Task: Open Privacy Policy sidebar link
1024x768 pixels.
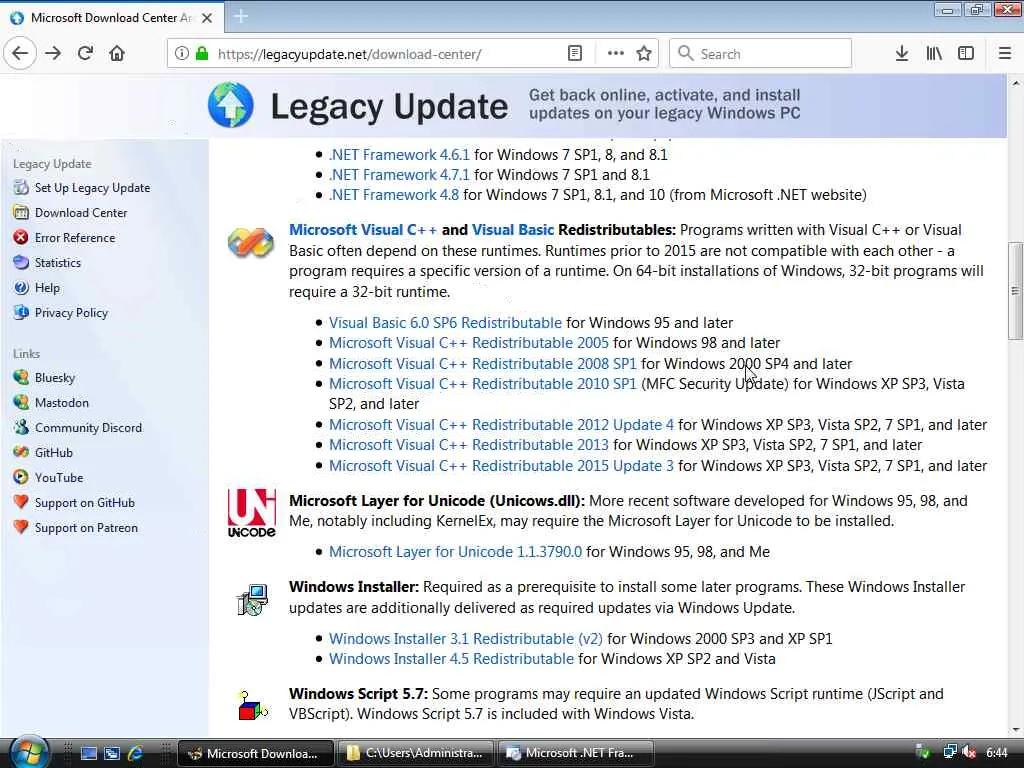Action: 71,313
